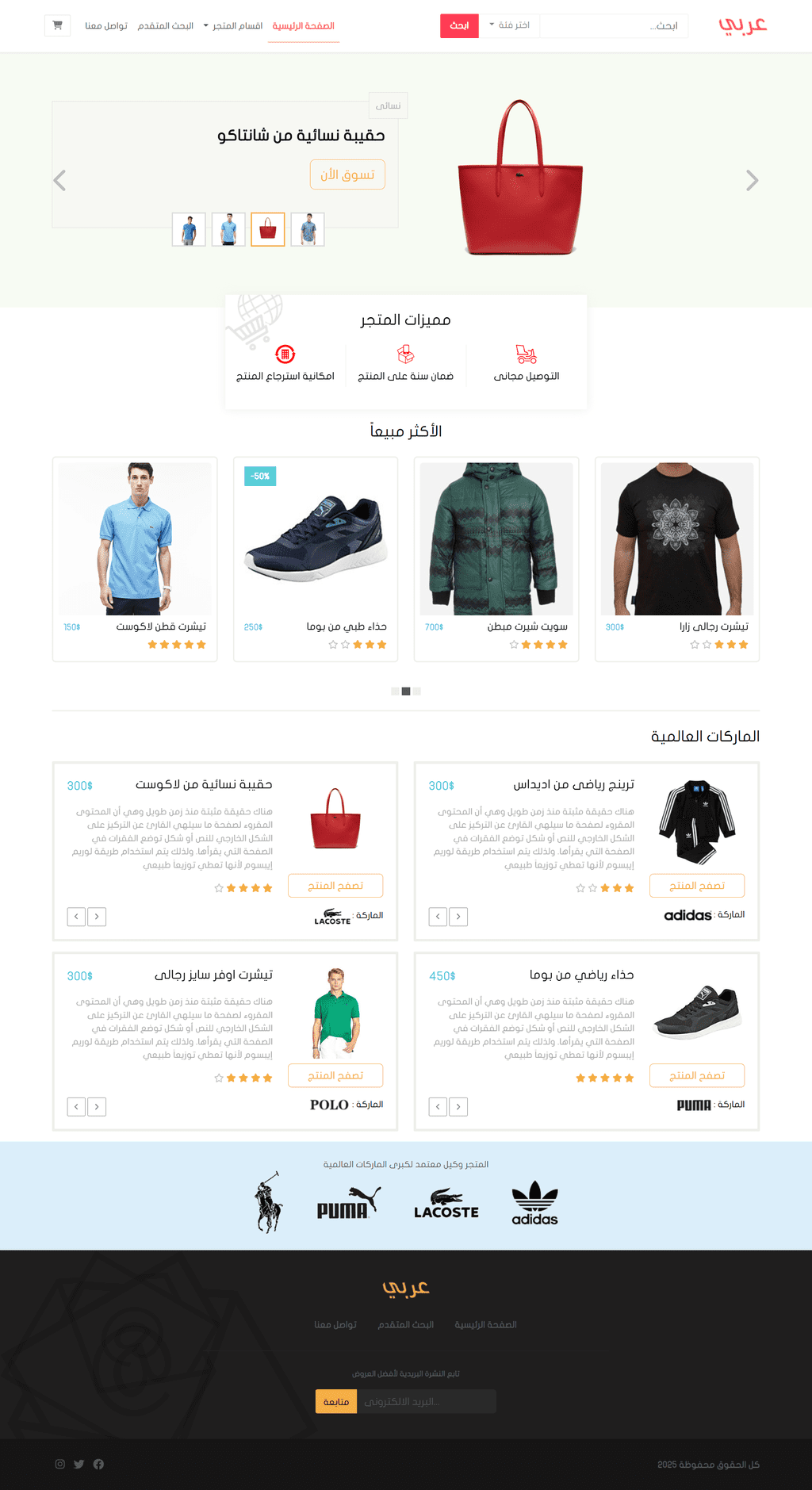Select the active carousel pagination dot
The image size is (812, 1490).
click(x=406, y=691)
